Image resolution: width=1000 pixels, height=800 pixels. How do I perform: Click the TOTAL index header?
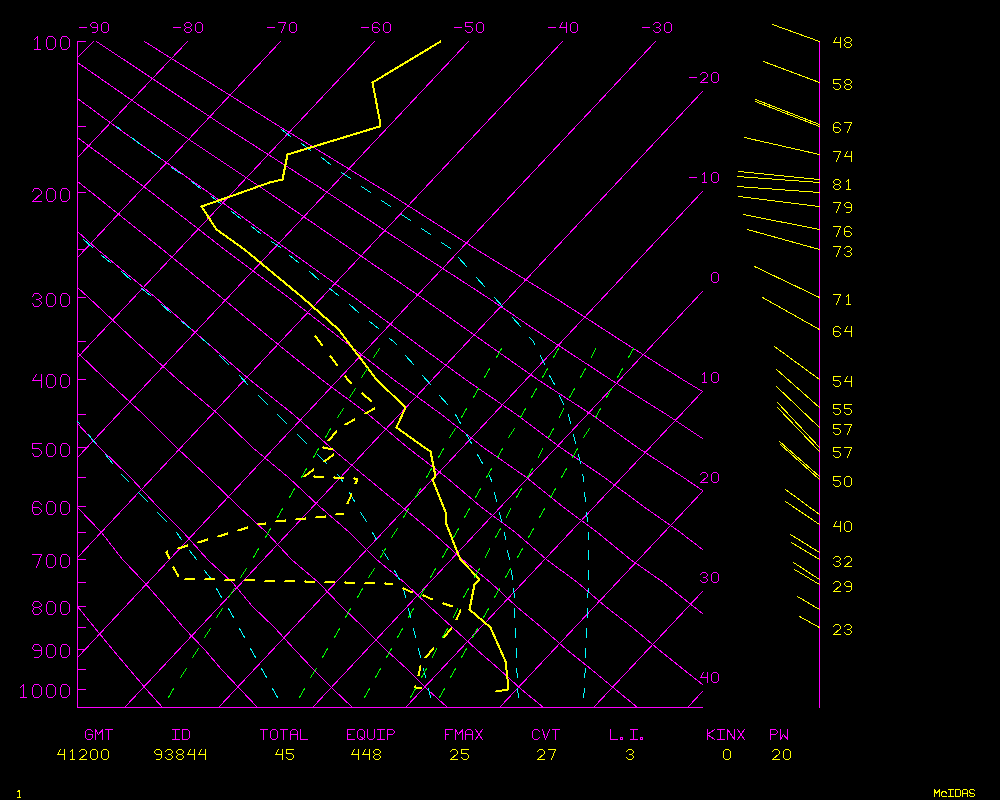(x=284, y=735)
